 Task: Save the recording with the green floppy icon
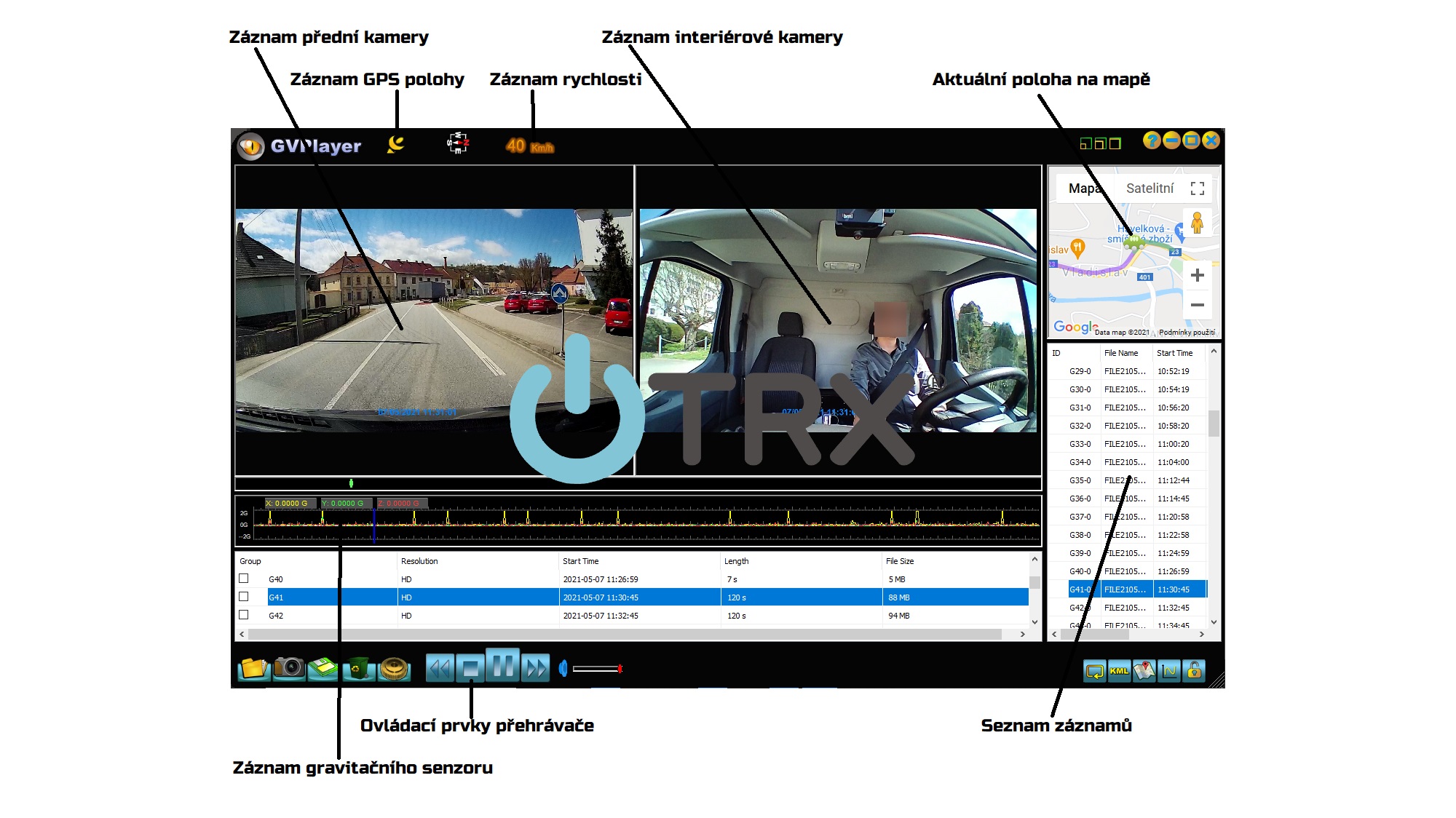pos(323,667)
